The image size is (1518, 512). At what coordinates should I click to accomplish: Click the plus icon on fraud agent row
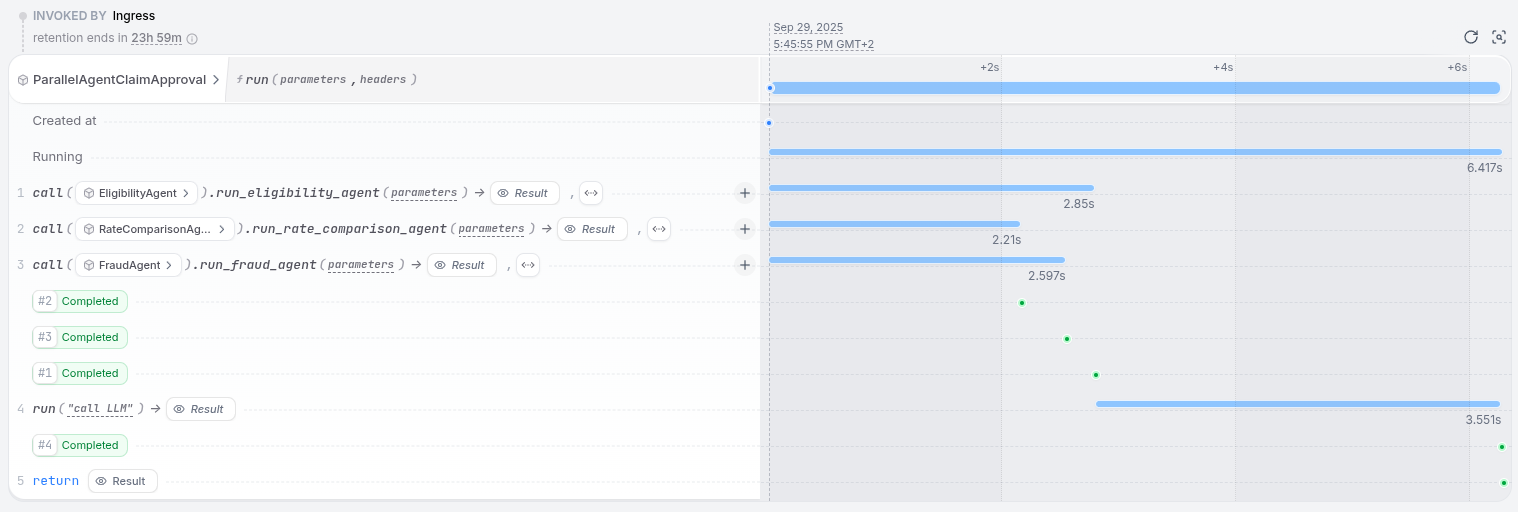744,265
